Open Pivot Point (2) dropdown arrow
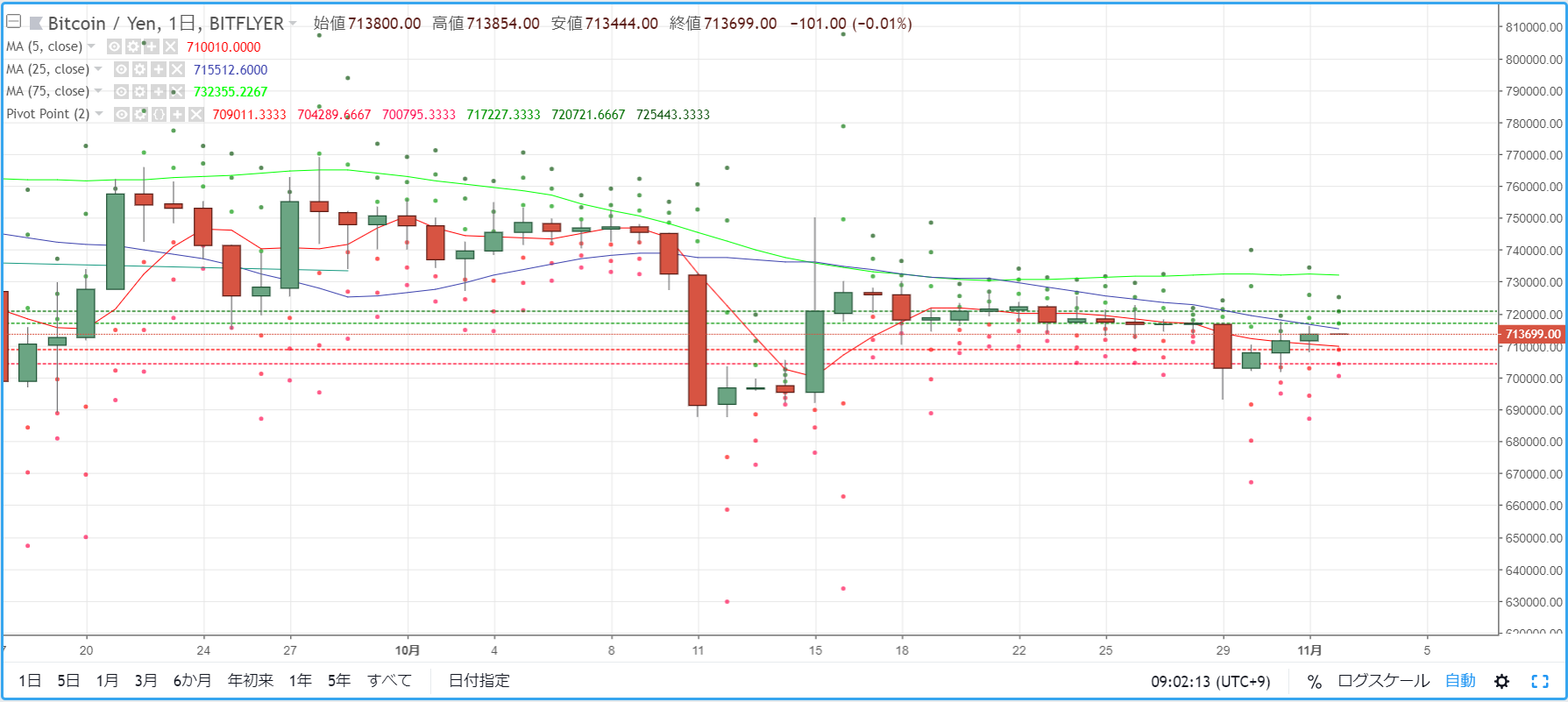 [x=99, y=113]
